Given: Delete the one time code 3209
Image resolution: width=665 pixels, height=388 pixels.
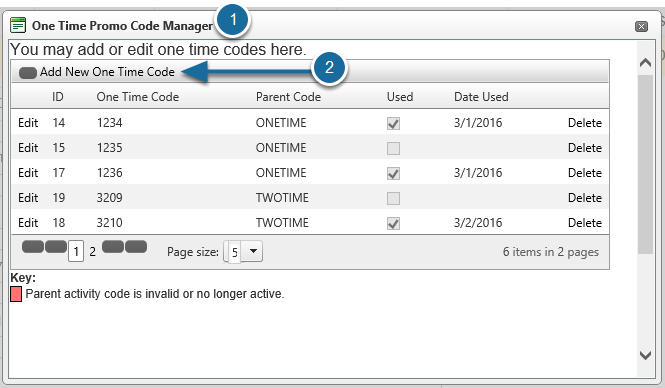Looking at the screenshot, I should click(x=585, y=198).
